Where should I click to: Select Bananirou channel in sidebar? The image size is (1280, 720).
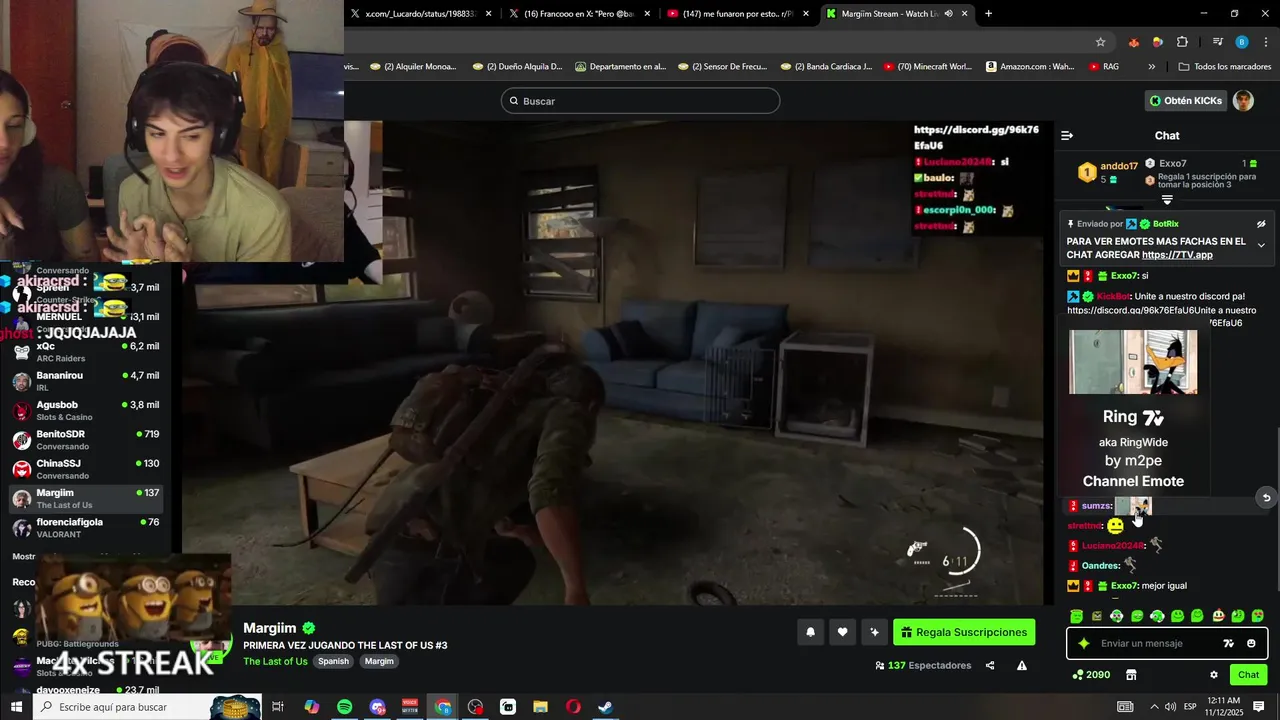tap(85, 381)
